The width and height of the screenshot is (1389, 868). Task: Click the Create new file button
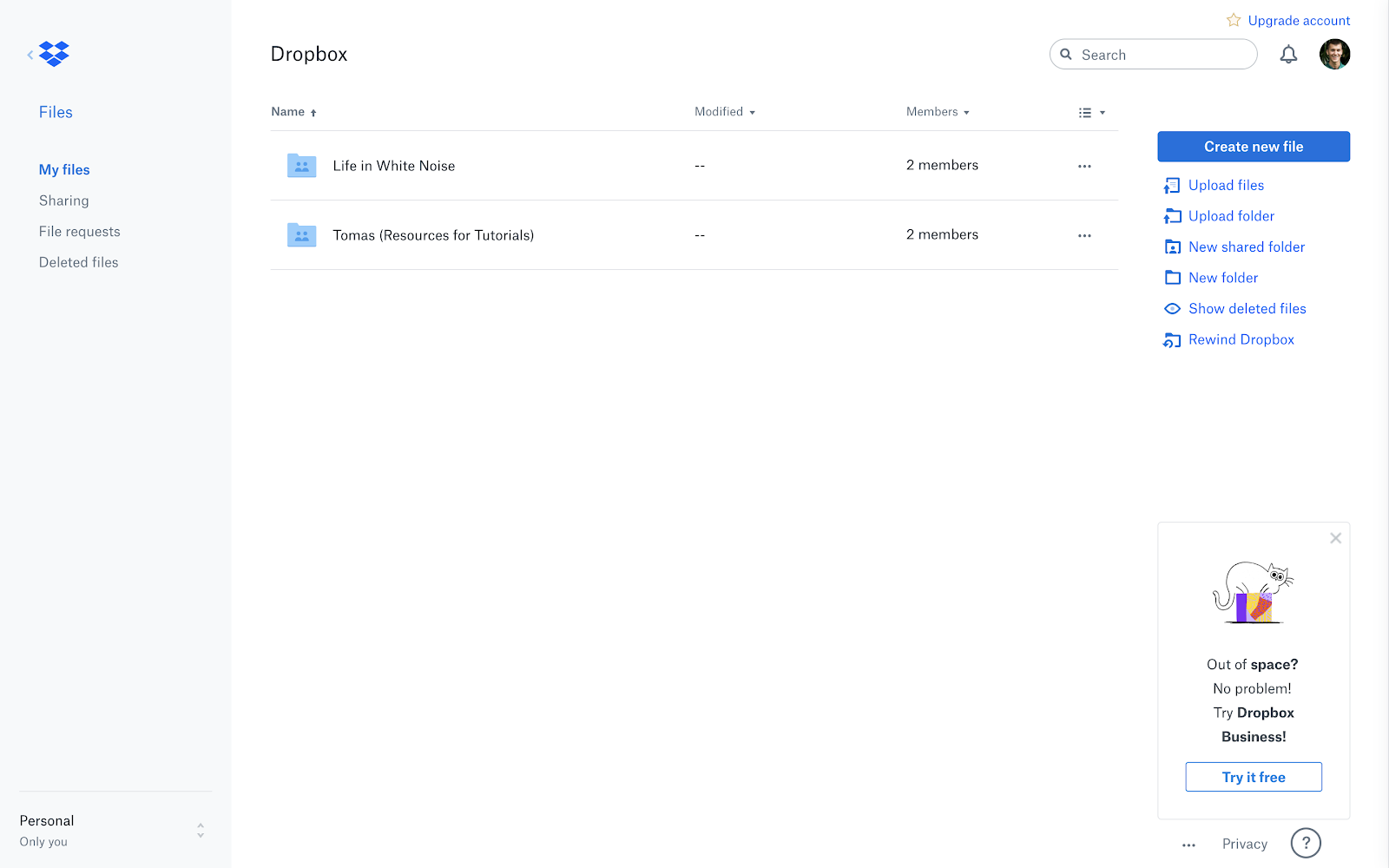pyautogui.click(x=1253, y=147)
